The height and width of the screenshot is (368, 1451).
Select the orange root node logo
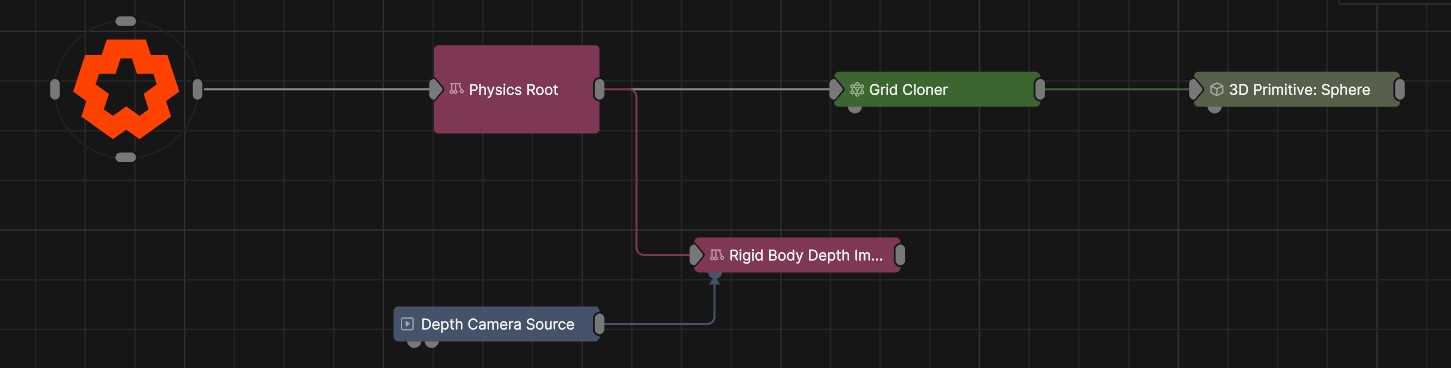[126, 89]
